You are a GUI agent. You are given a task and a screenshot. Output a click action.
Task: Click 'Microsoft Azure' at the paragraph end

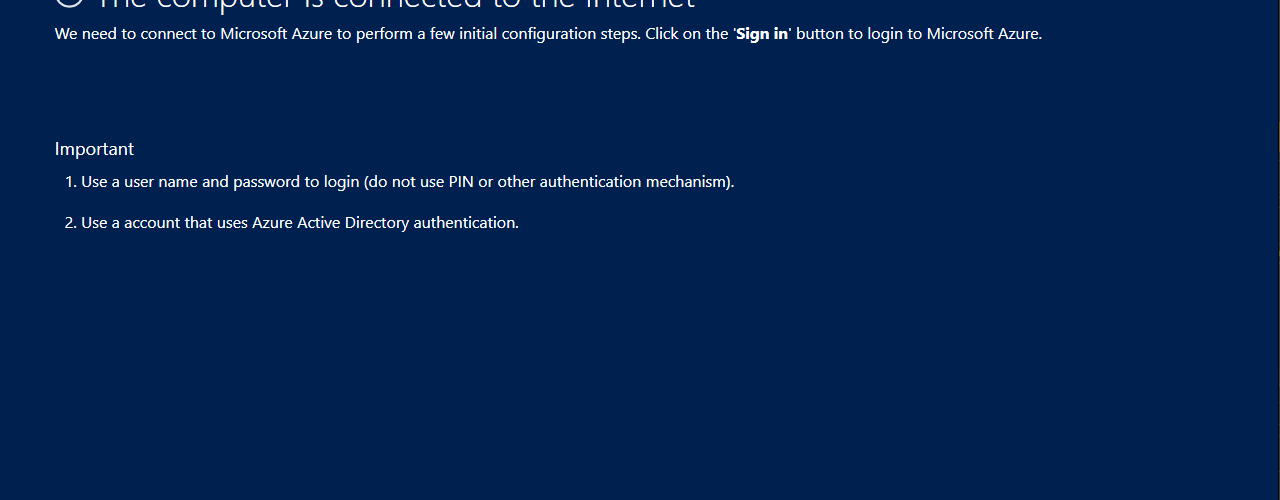click(x=984, y=34)
